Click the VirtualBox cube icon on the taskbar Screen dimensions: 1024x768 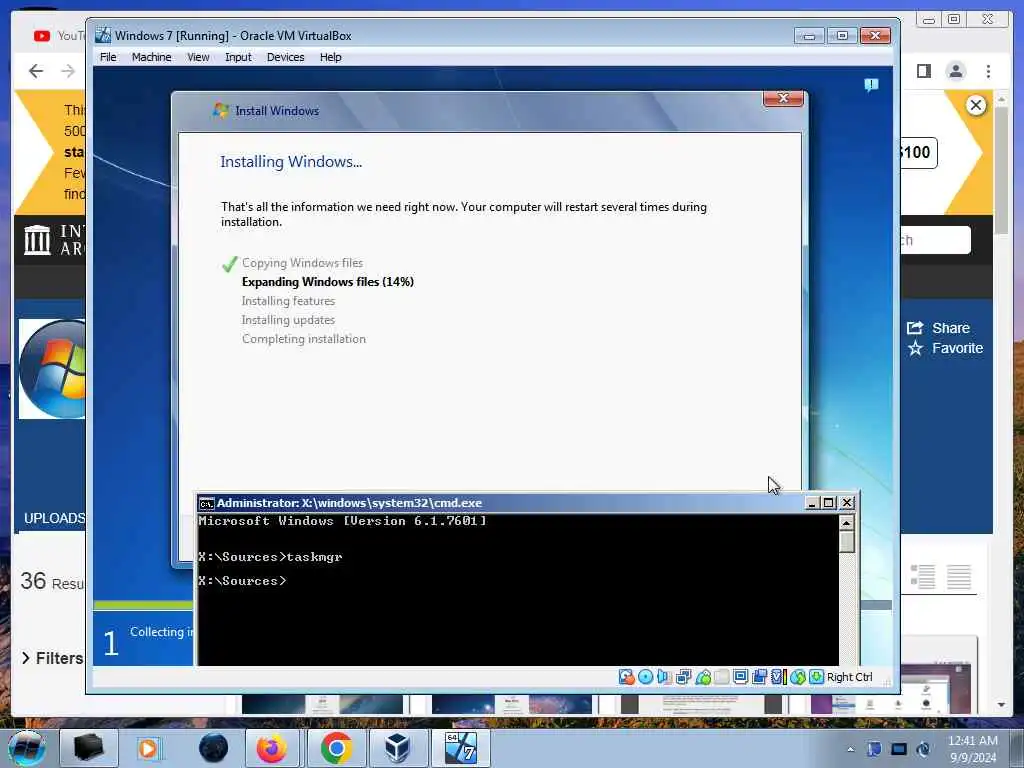coord(397,748)
